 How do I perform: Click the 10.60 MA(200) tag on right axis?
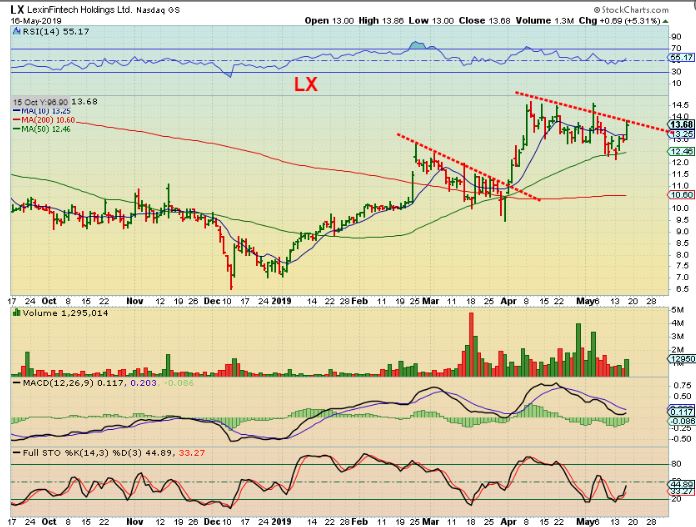(681, 195)
